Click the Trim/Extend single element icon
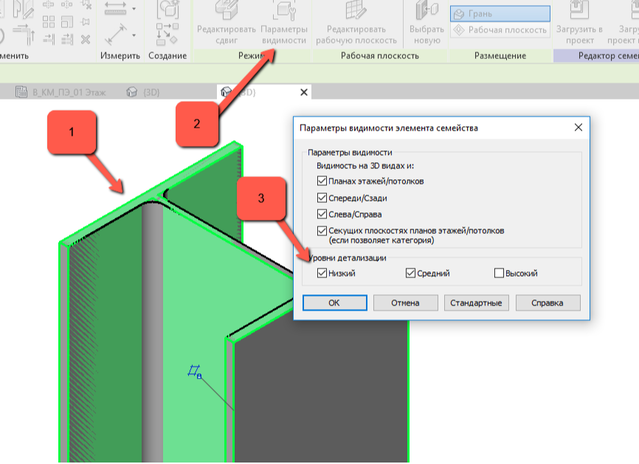 [x=48, y=39]
